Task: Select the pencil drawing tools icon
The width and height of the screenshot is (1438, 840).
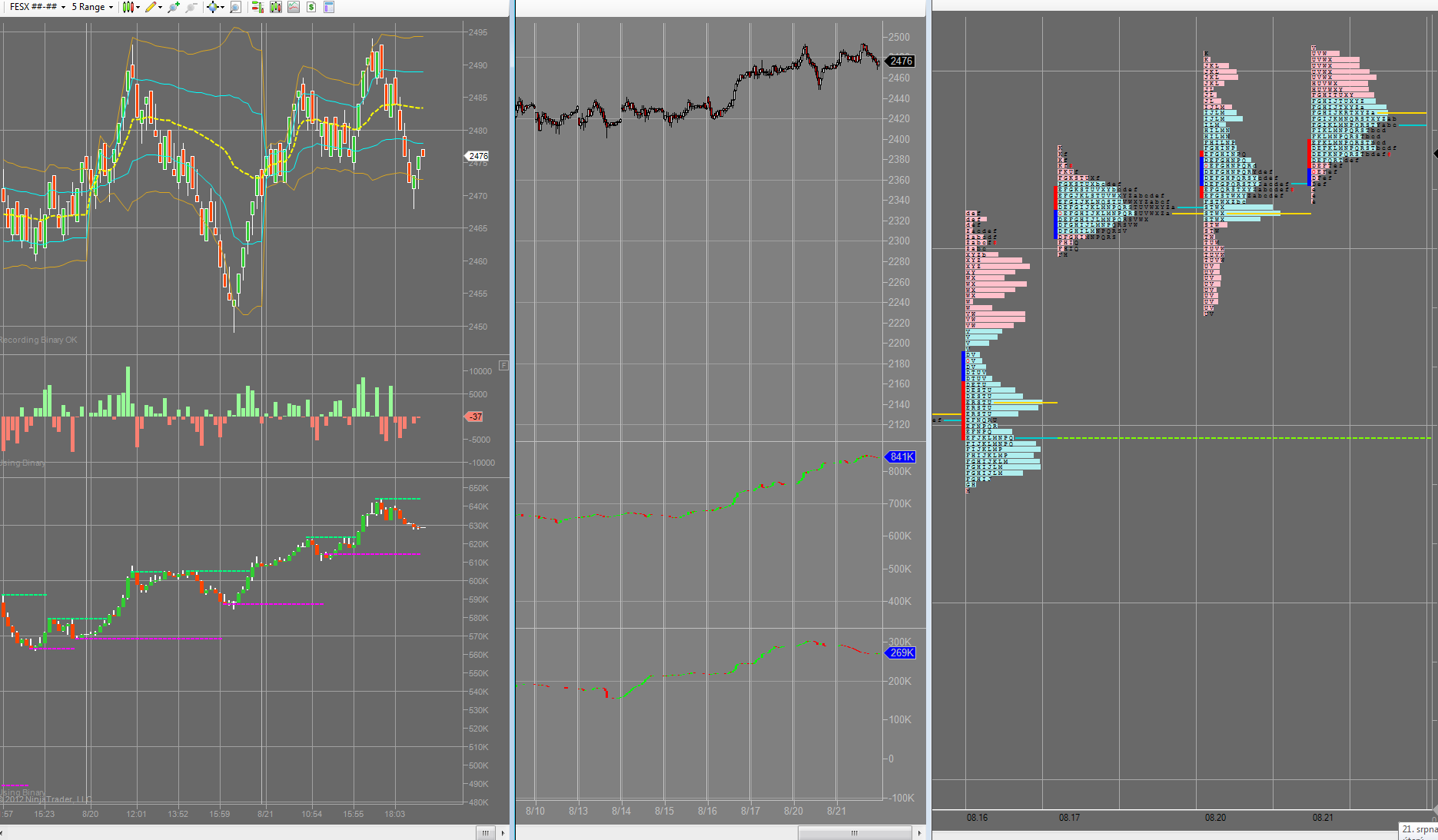Action: (151, 7)
